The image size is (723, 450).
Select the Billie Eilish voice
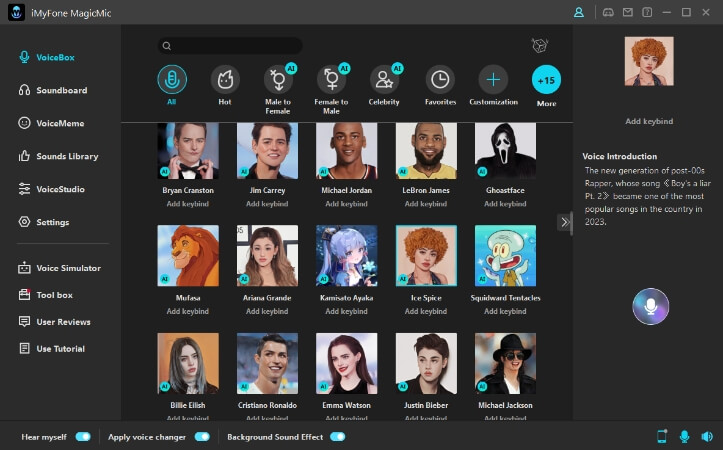coord(188,363)
